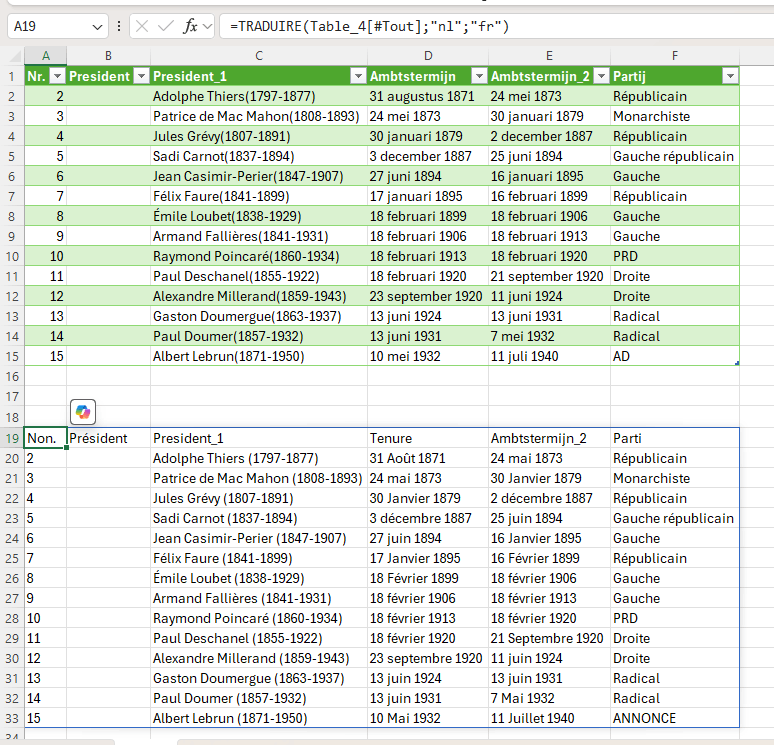Select column C header
This screenshot has width=774, height=745.
(x=259, y=56)
